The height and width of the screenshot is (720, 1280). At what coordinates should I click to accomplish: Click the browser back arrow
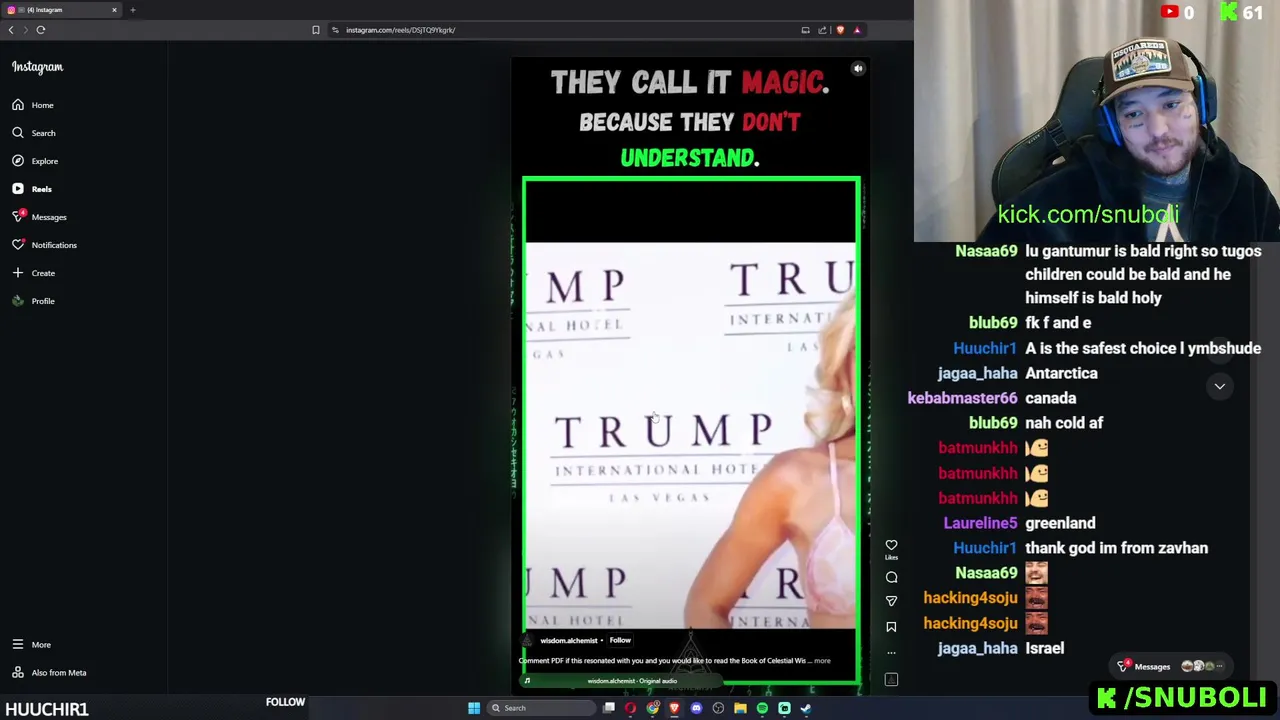tap(11, 30)
